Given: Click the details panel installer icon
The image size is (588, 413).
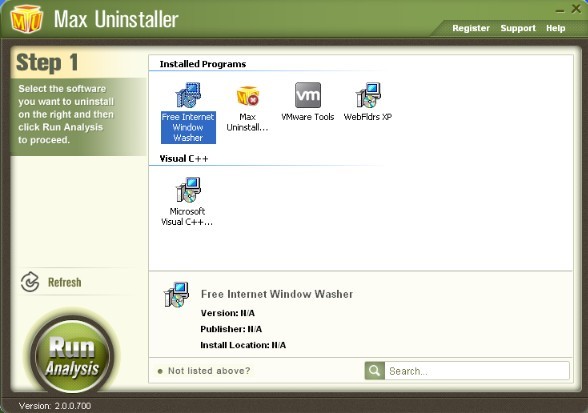Looking at the screenshot, I should [x=176, y=294].
